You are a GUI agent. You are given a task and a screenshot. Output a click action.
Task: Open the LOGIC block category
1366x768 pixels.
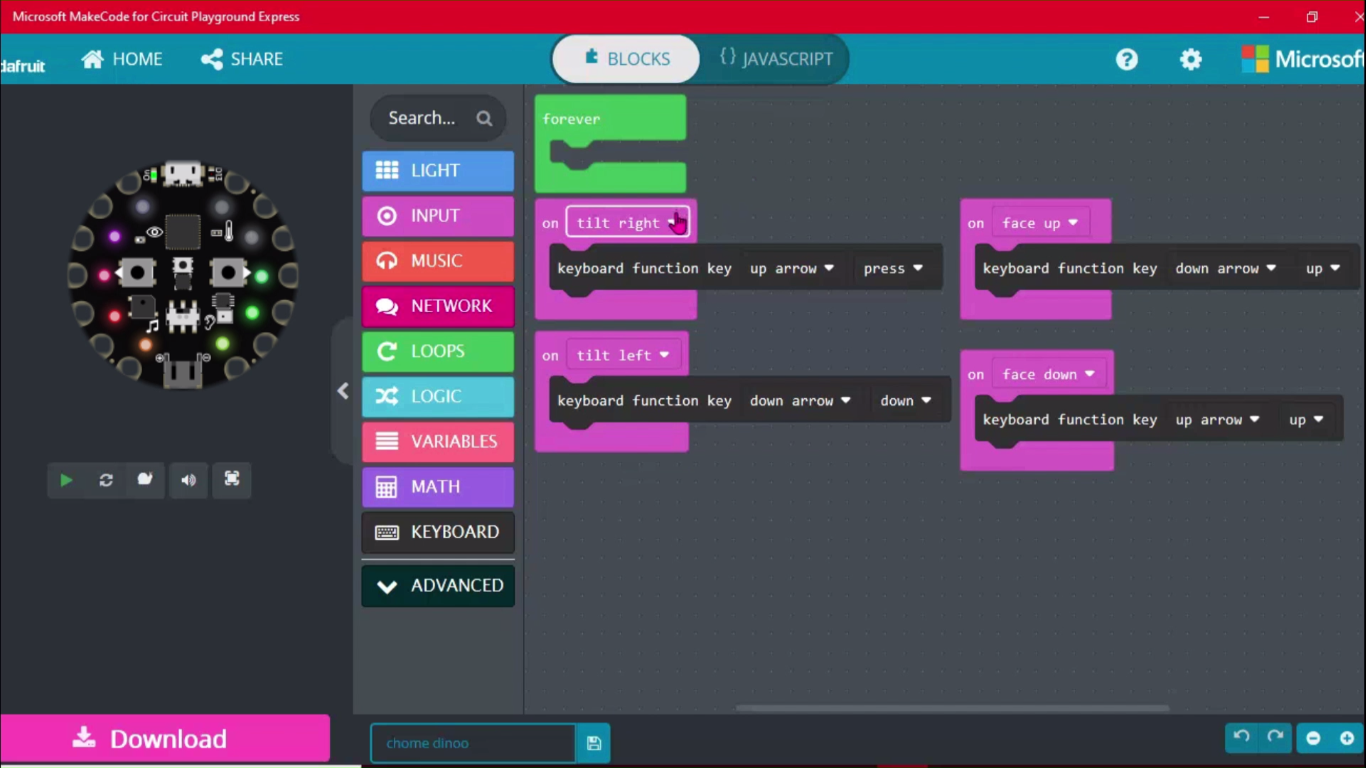(438, 396)
